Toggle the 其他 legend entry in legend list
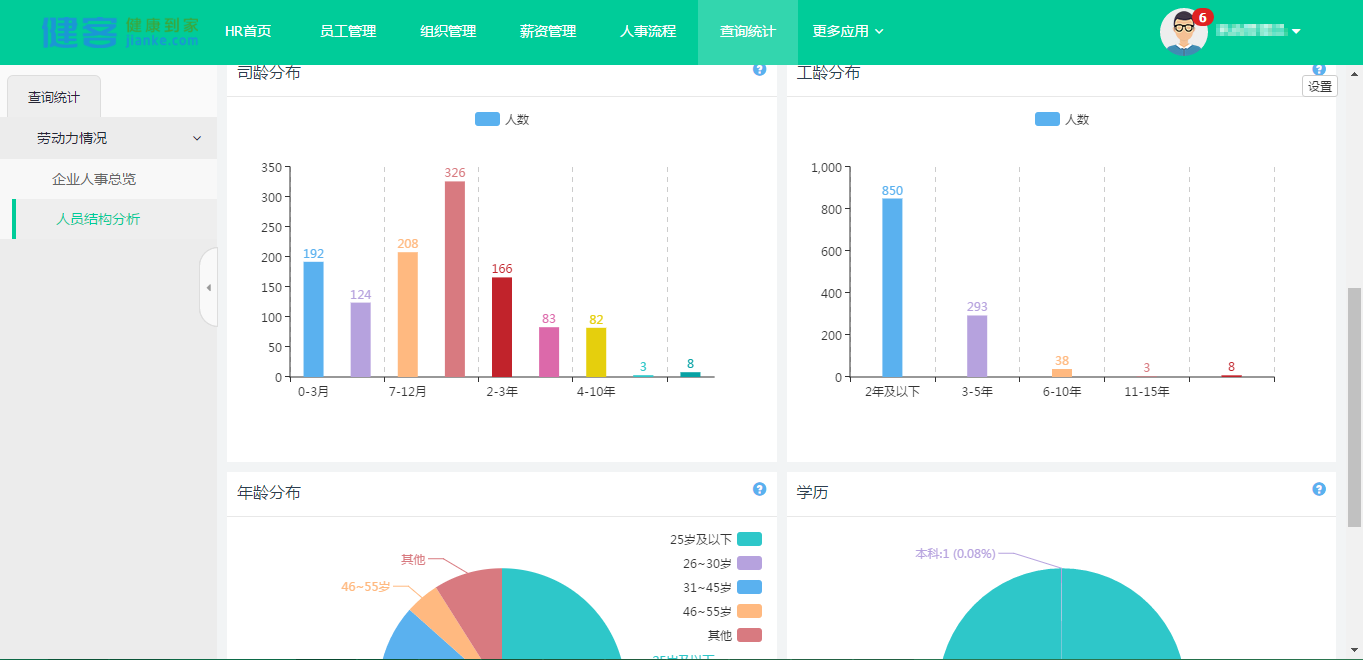 [x=735, y=635]
